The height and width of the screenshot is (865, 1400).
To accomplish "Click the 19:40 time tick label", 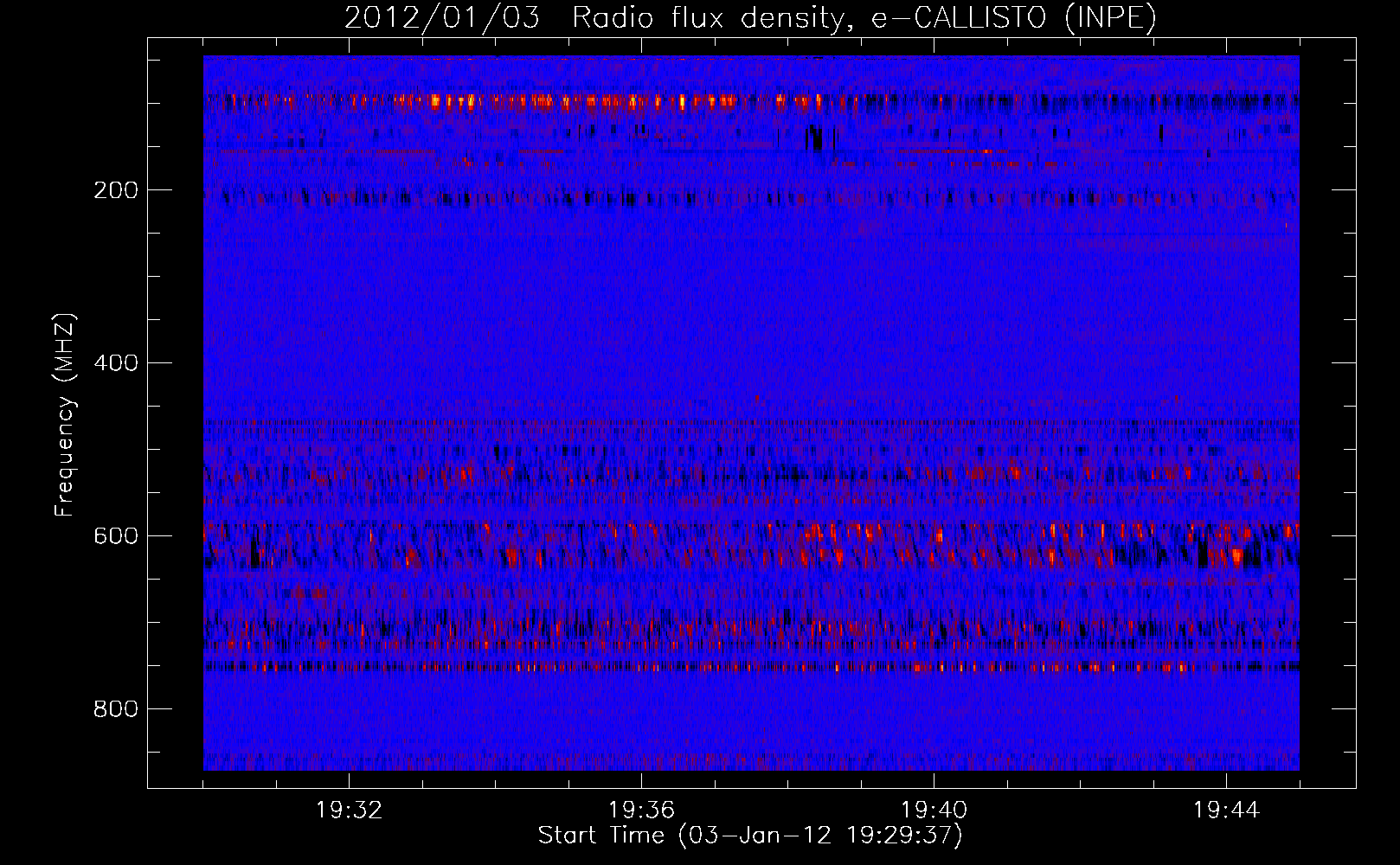I will click(934, 811).
